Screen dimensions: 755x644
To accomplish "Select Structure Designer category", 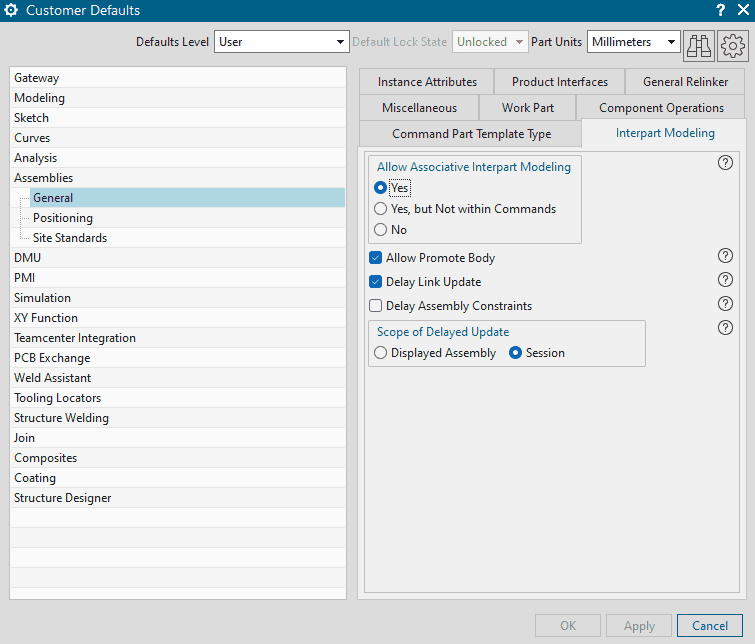I will click(178, 498).
